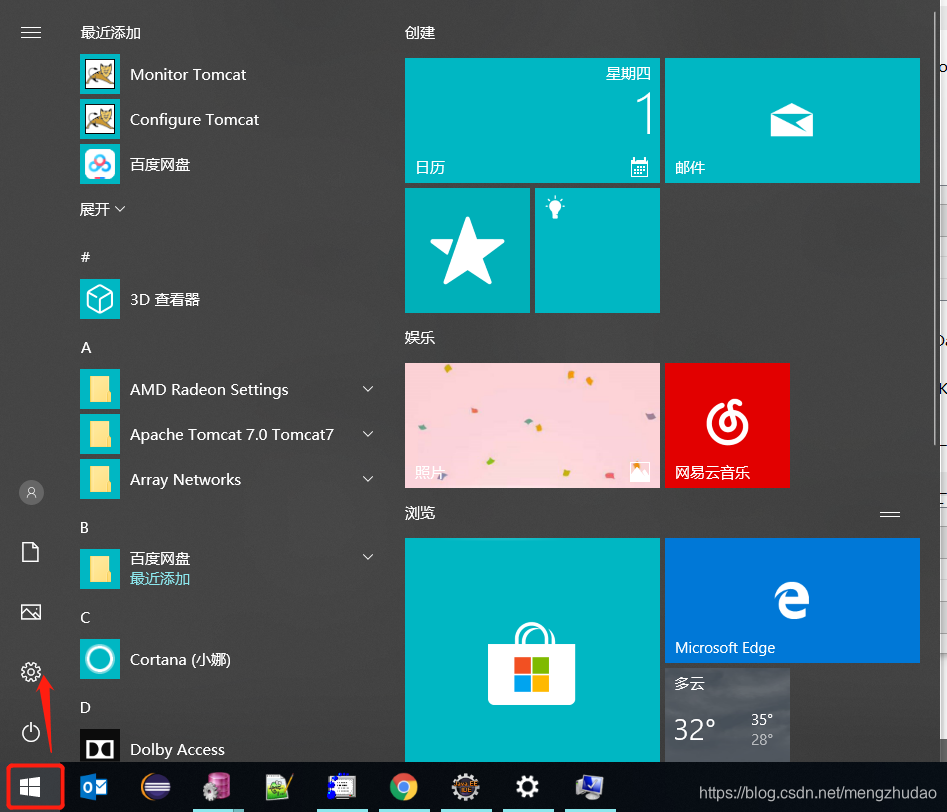Click the 娱乐 group title

coord(420,337)
